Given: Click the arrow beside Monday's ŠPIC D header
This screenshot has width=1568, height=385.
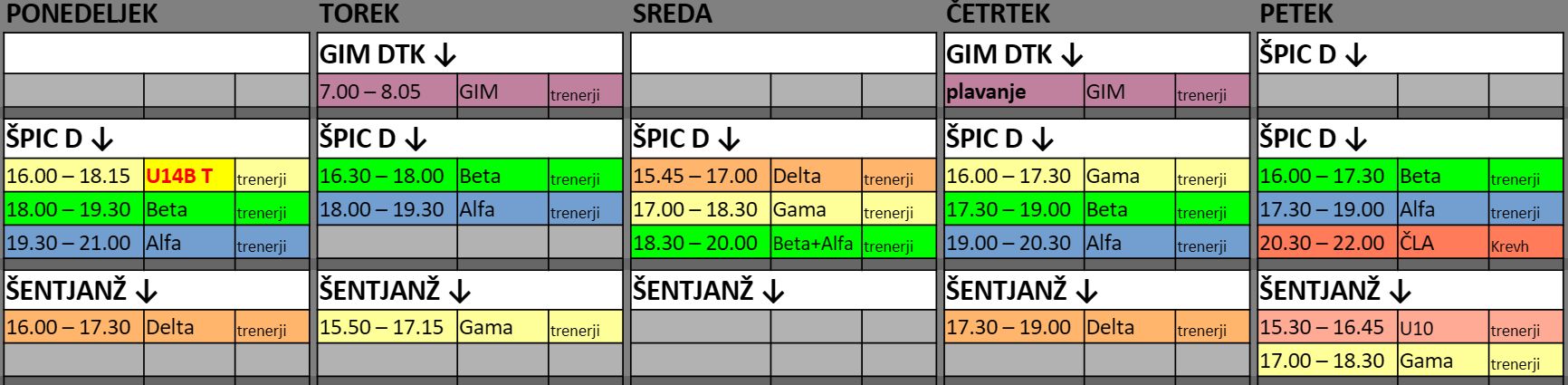Looking at the screenshot, I should point(101,140).
